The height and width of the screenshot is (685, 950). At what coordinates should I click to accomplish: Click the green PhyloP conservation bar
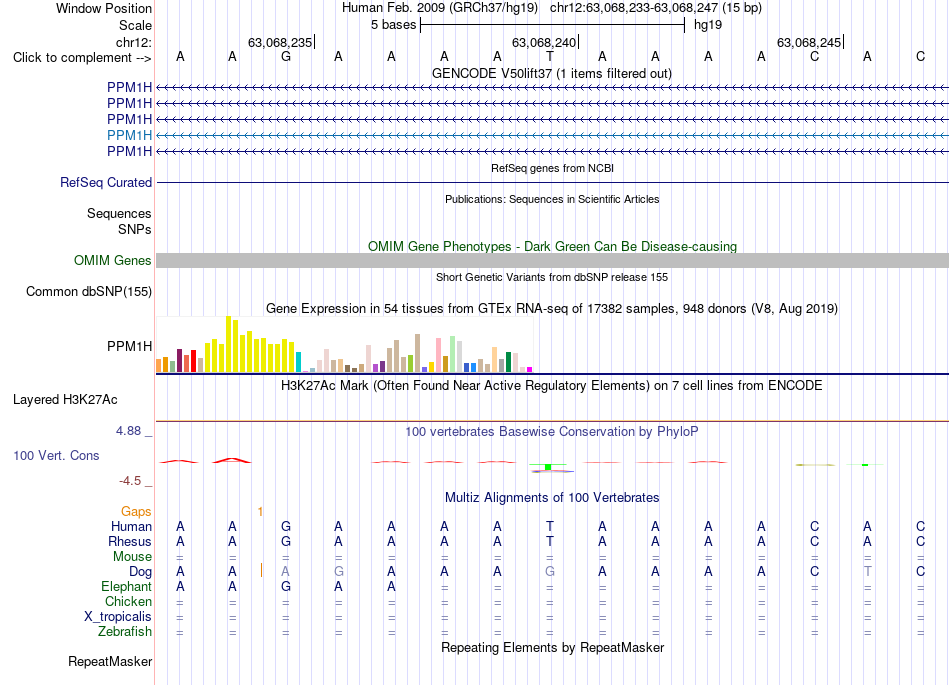548,467
